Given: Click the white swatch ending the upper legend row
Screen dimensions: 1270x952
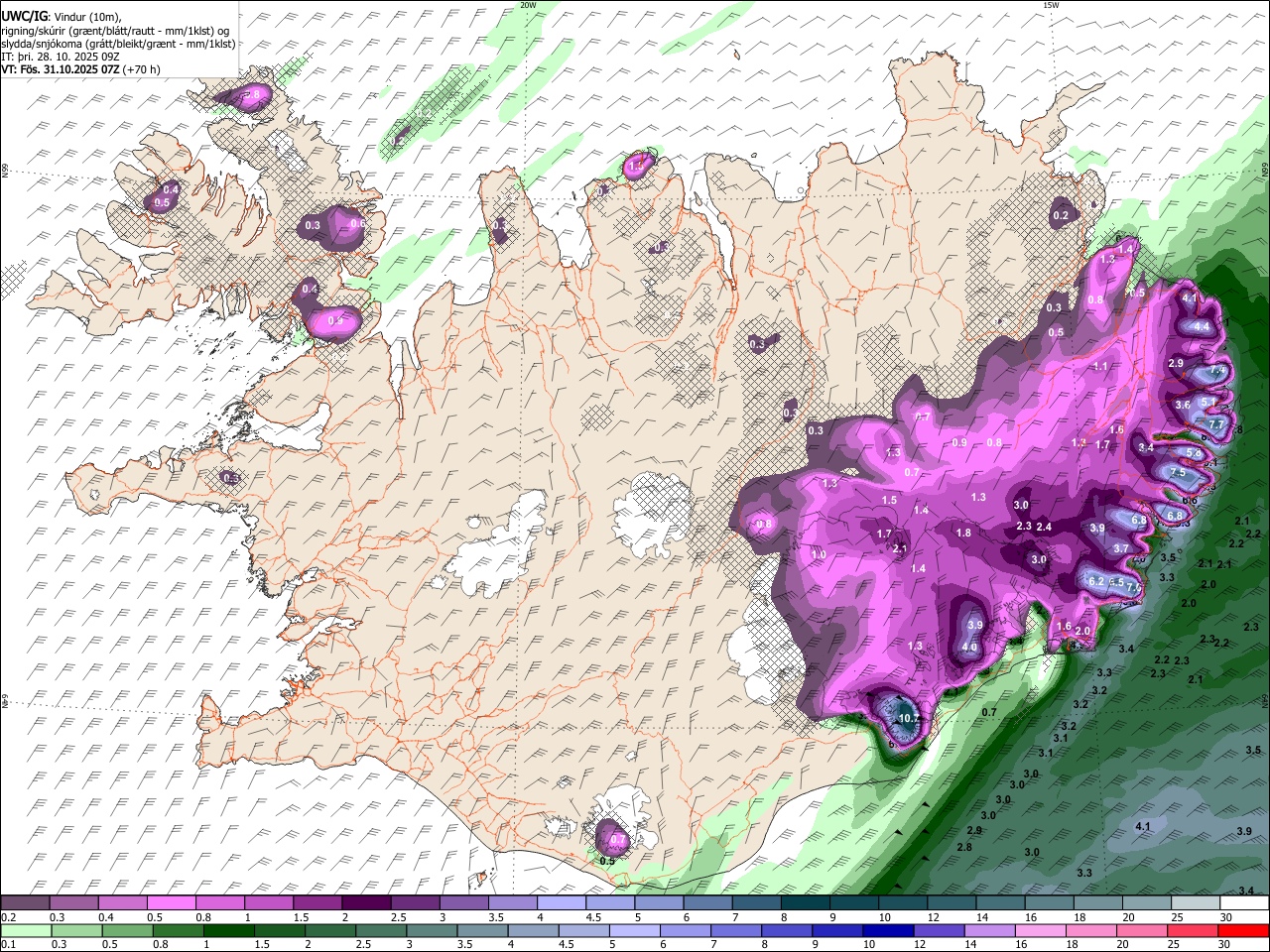Looking at the screenshot, I should (1244, 903).
